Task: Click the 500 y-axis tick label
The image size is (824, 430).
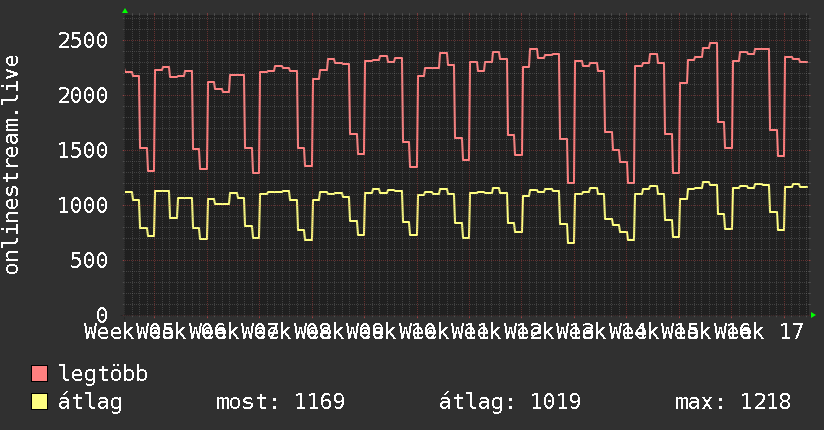Action: 90,261
